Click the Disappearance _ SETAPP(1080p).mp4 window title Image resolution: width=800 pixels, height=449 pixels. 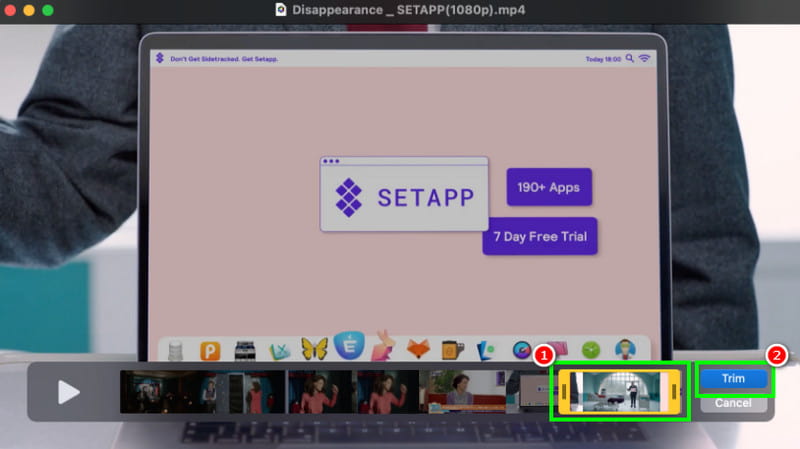pos(408,10)
